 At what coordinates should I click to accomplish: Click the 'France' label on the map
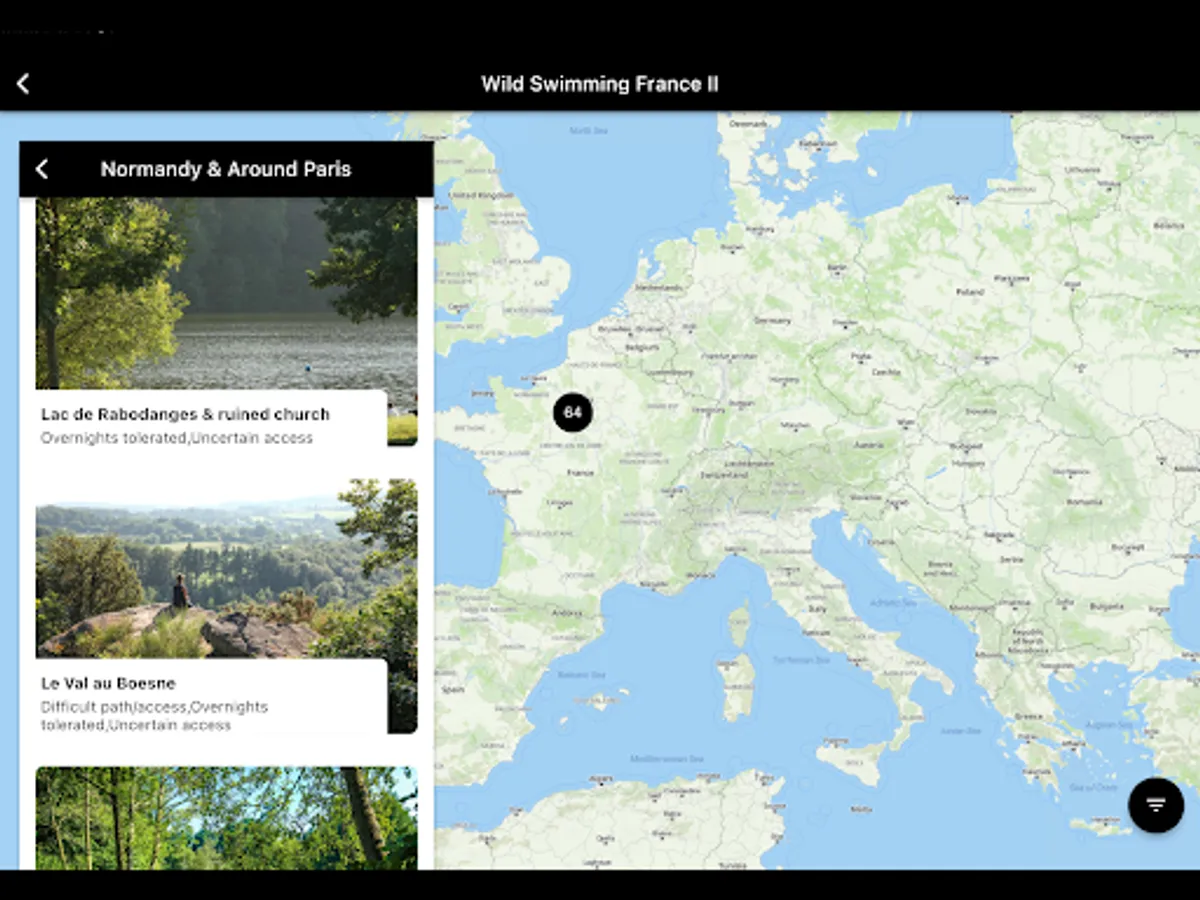(x=580, y=473)
